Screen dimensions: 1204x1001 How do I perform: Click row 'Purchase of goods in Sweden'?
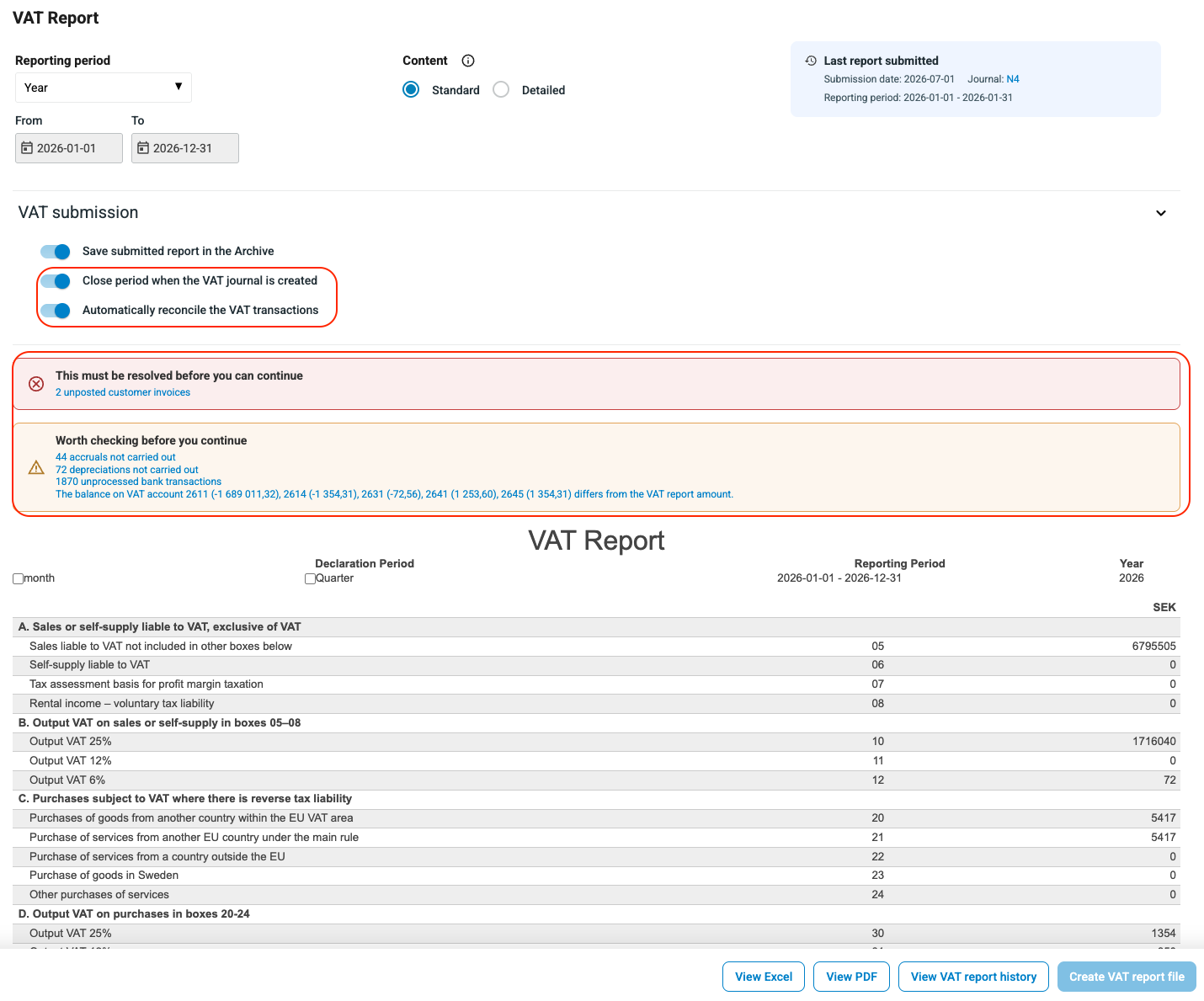596,876
